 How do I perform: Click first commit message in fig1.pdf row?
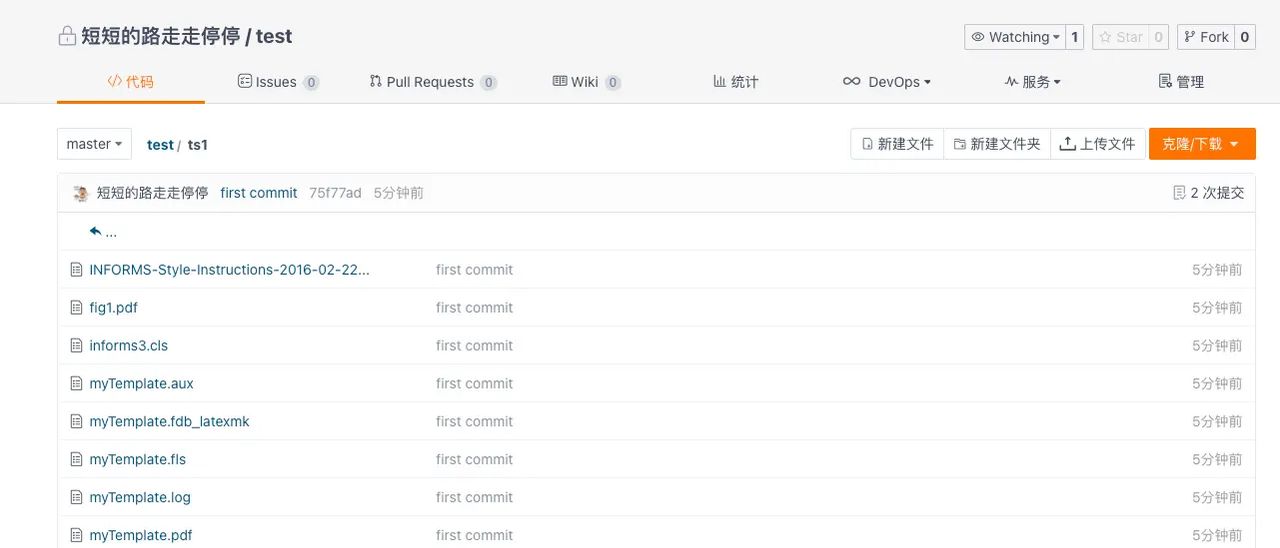[x=474, y=308]
